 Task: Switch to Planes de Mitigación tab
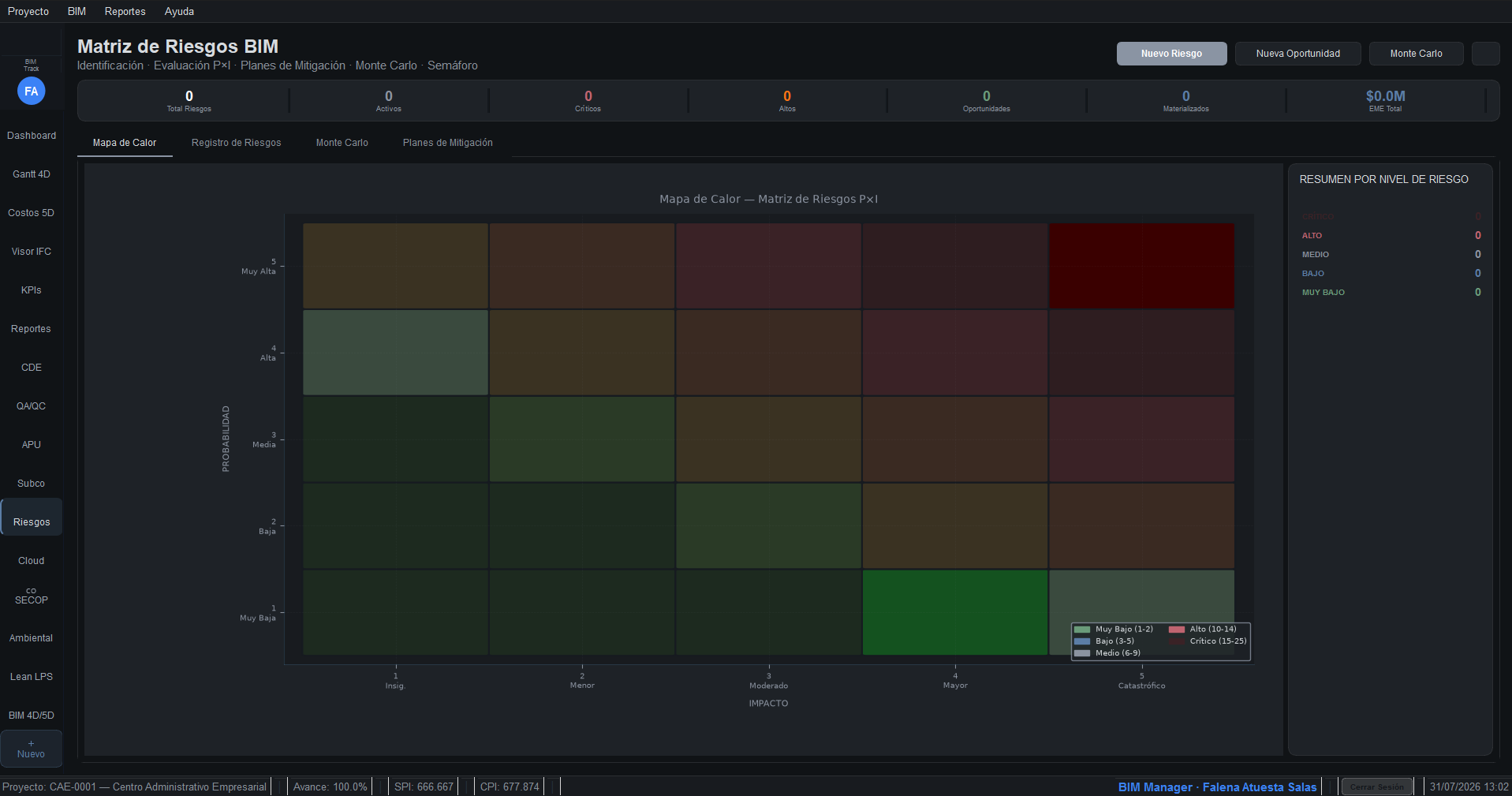pos(448,143)
